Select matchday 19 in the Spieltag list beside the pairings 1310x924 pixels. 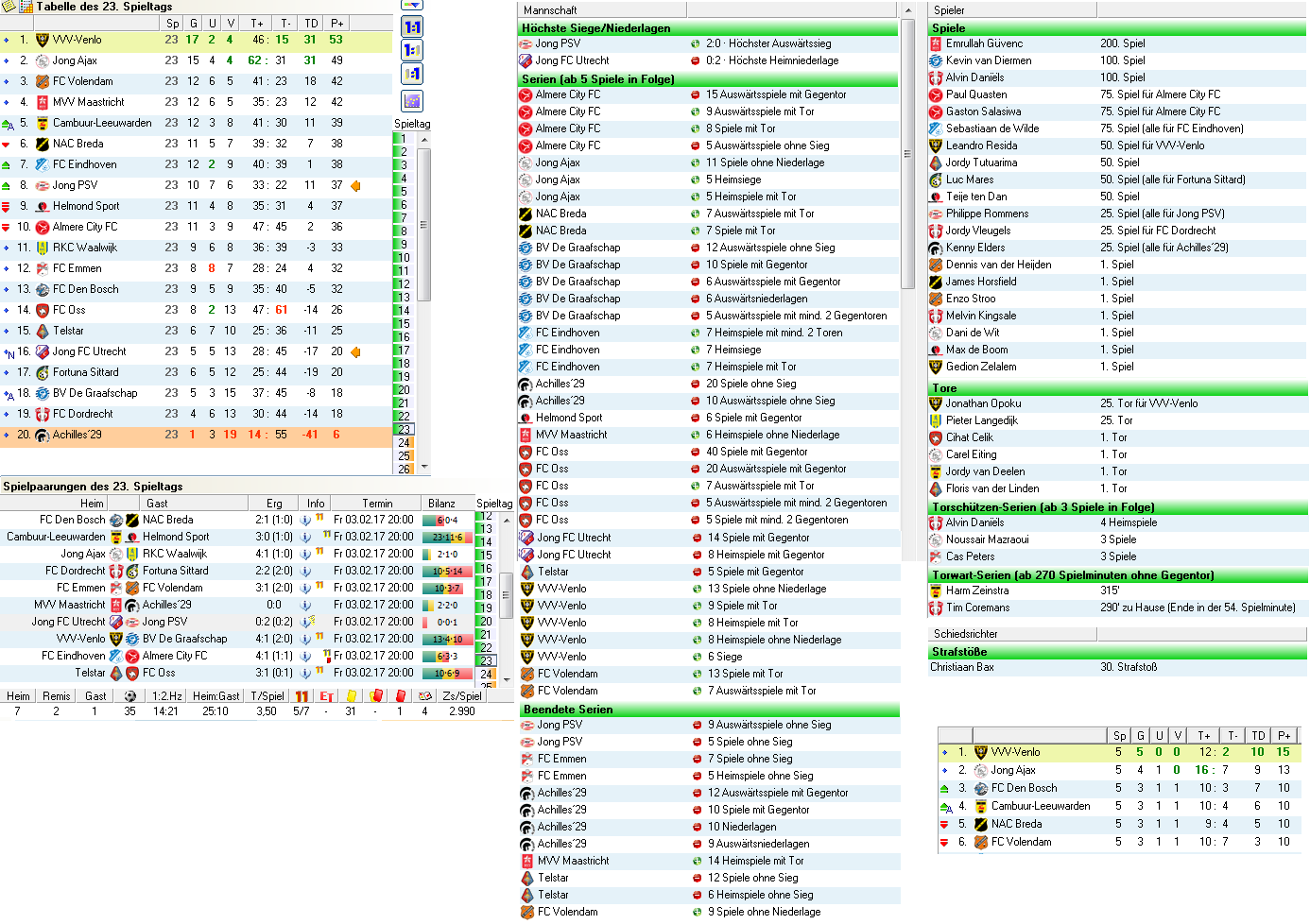tap(486, 607)
